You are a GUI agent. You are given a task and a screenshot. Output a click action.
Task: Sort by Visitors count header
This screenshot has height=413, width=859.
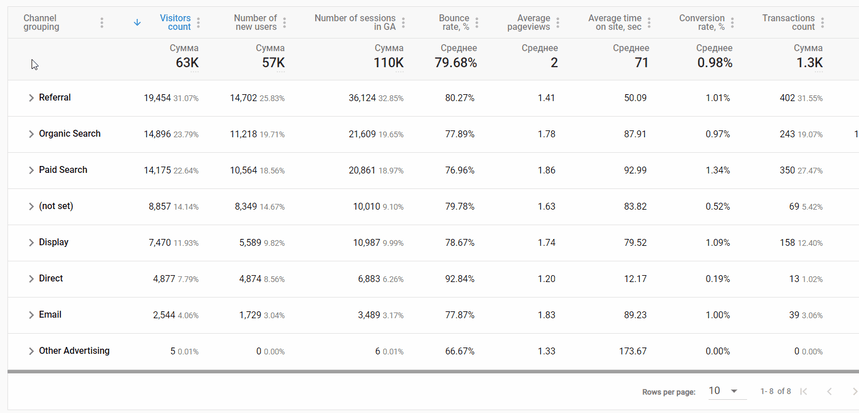click(x=174, y=22)
